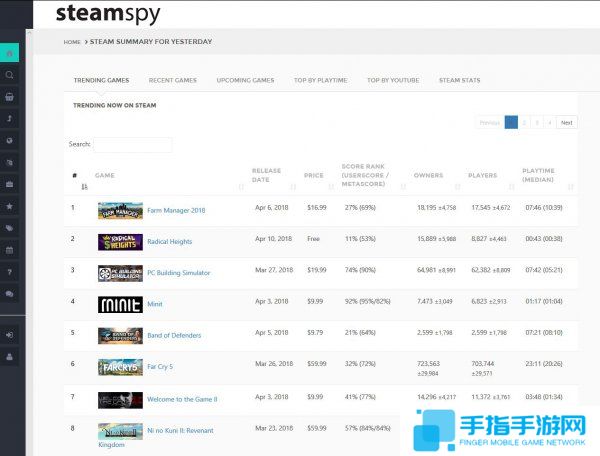Open the Minit game logo thumbnail

pyautogui.click(x=120, y=305)
